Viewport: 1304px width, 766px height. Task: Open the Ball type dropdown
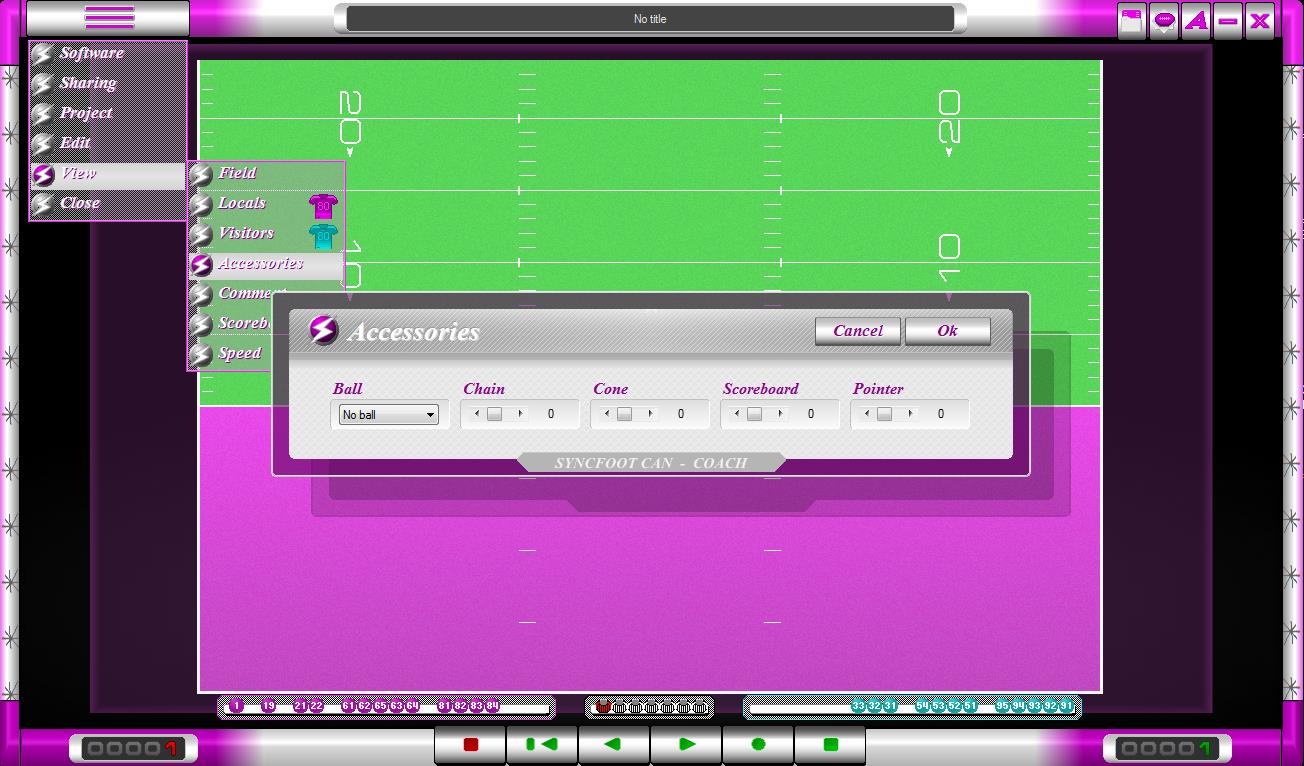pos(388,414)
